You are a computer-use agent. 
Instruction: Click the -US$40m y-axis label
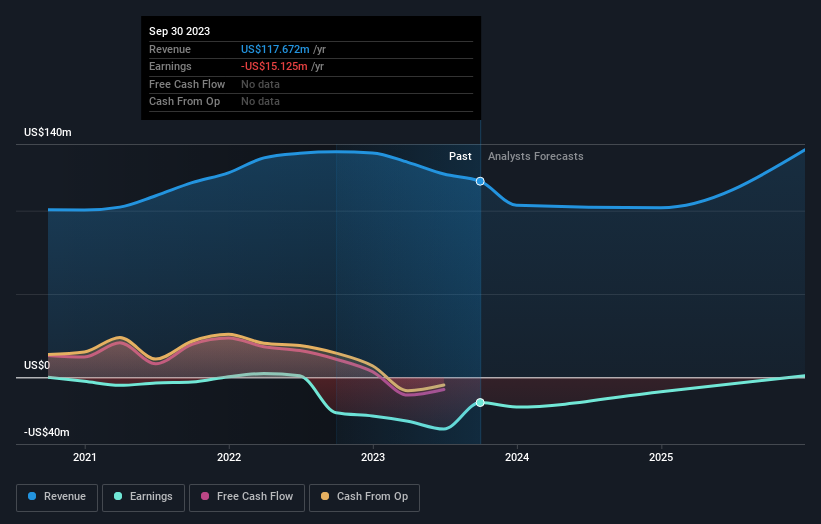(47, 432)
